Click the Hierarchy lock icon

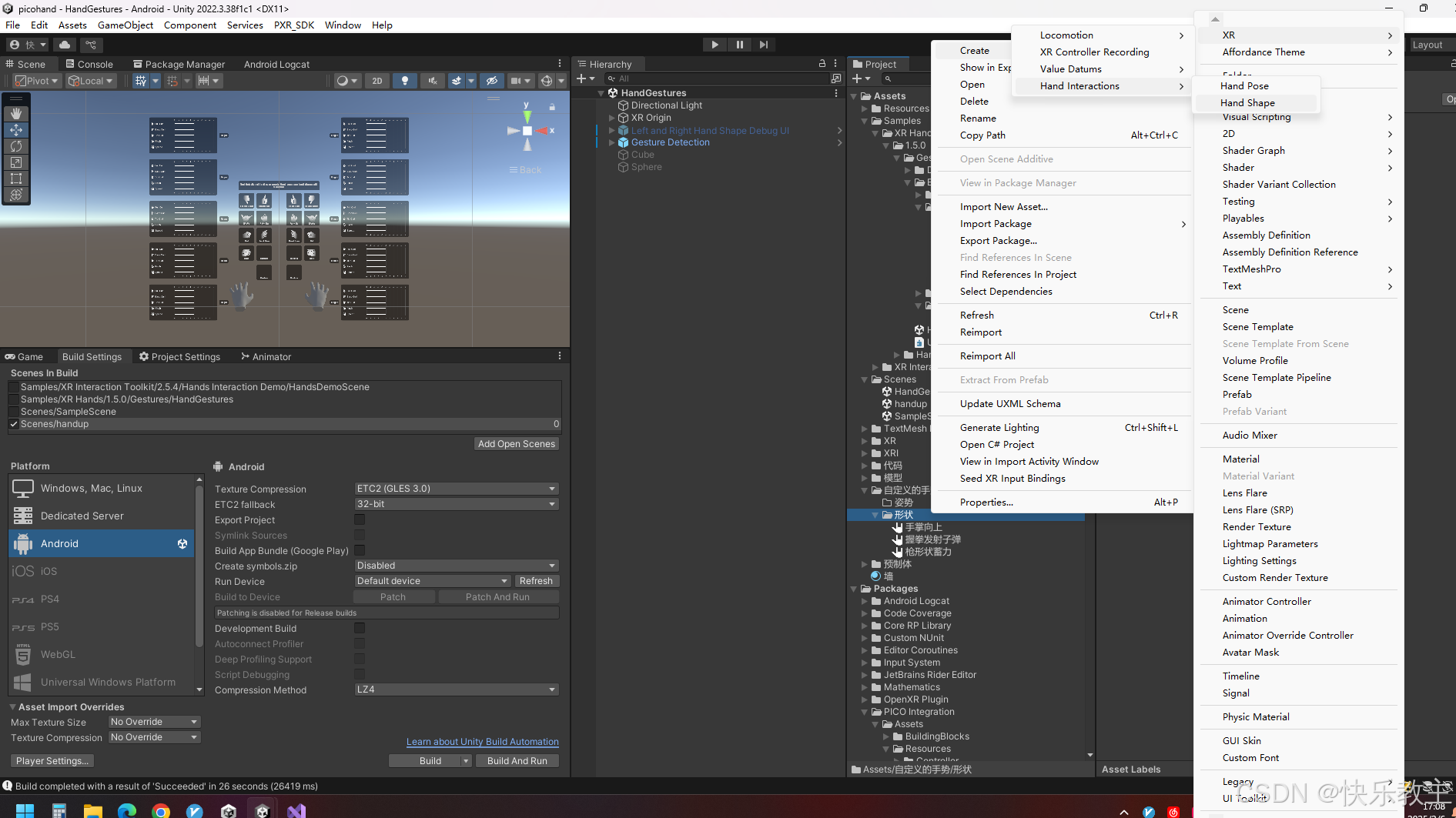pyautogui.click(x=822, y=64)
